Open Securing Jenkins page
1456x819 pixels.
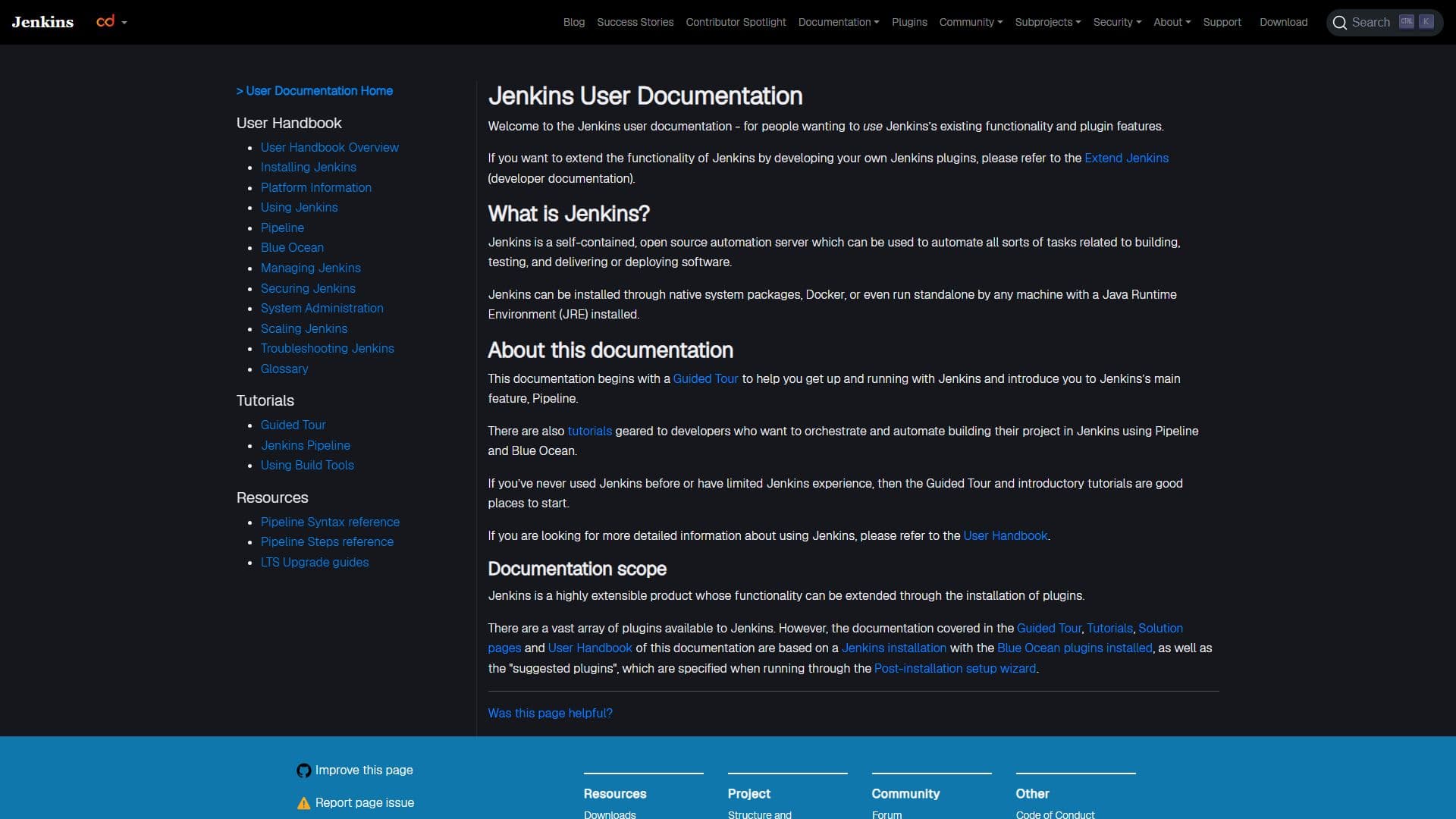(x=308, y=288)
